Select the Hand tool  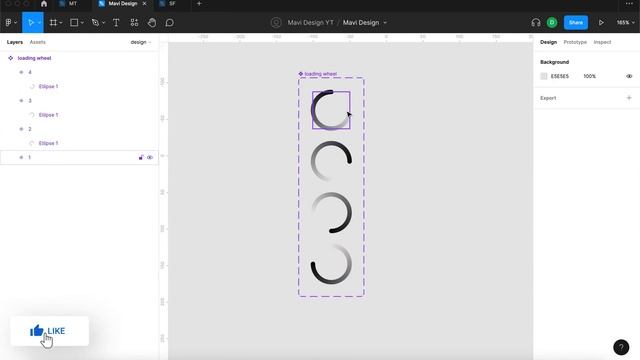[x=152, y=23]
